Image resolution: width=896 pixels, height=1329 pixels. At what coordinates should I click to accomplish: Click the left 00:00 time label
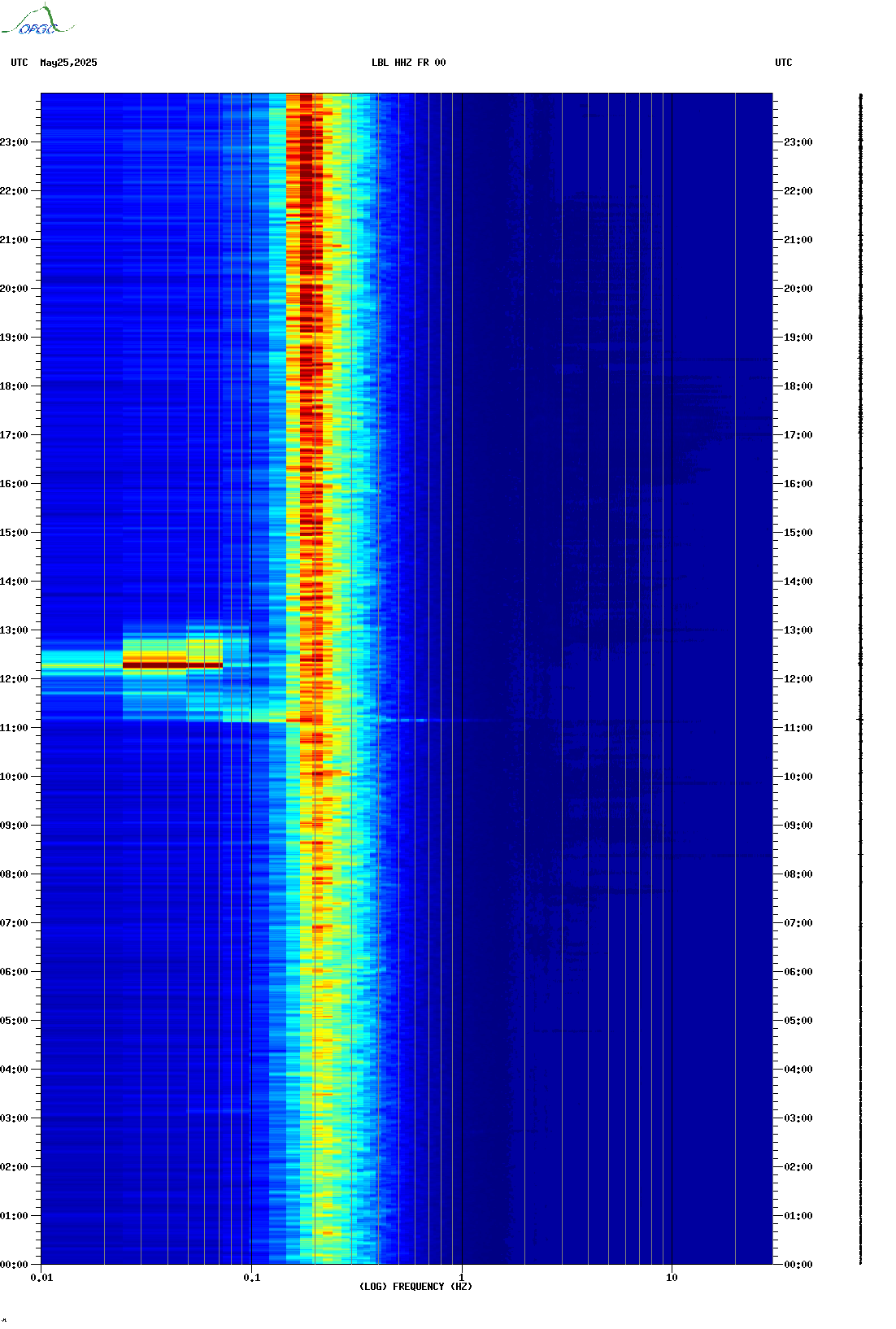pos(14,1265)
